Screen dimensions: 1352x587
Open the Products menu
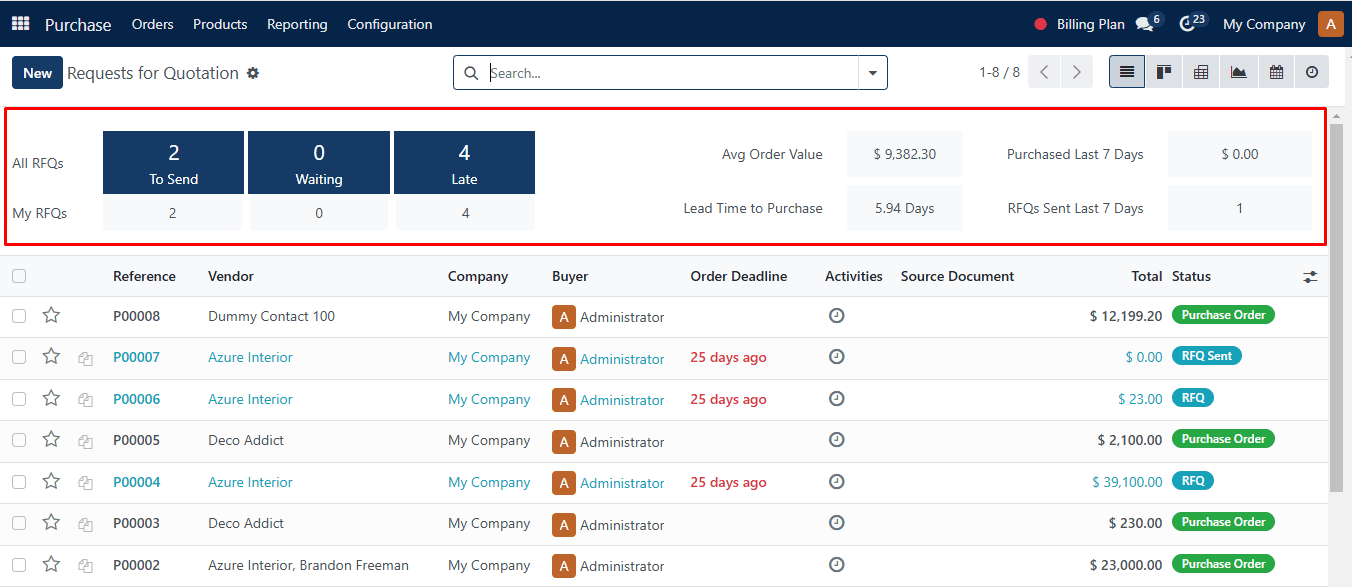click(x=220, y=24)
